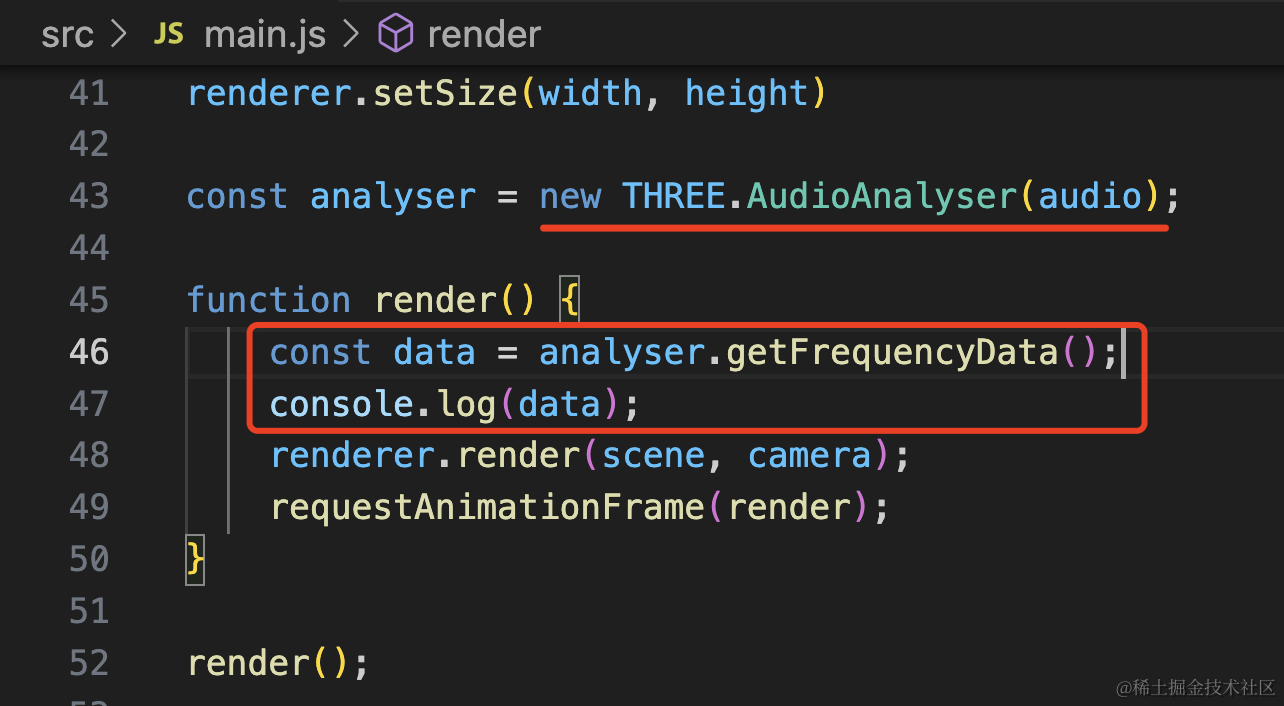This screenshot has width=1284, height=706.
Task: Click 'width' argument on line 41
Action: pos(590,94)
